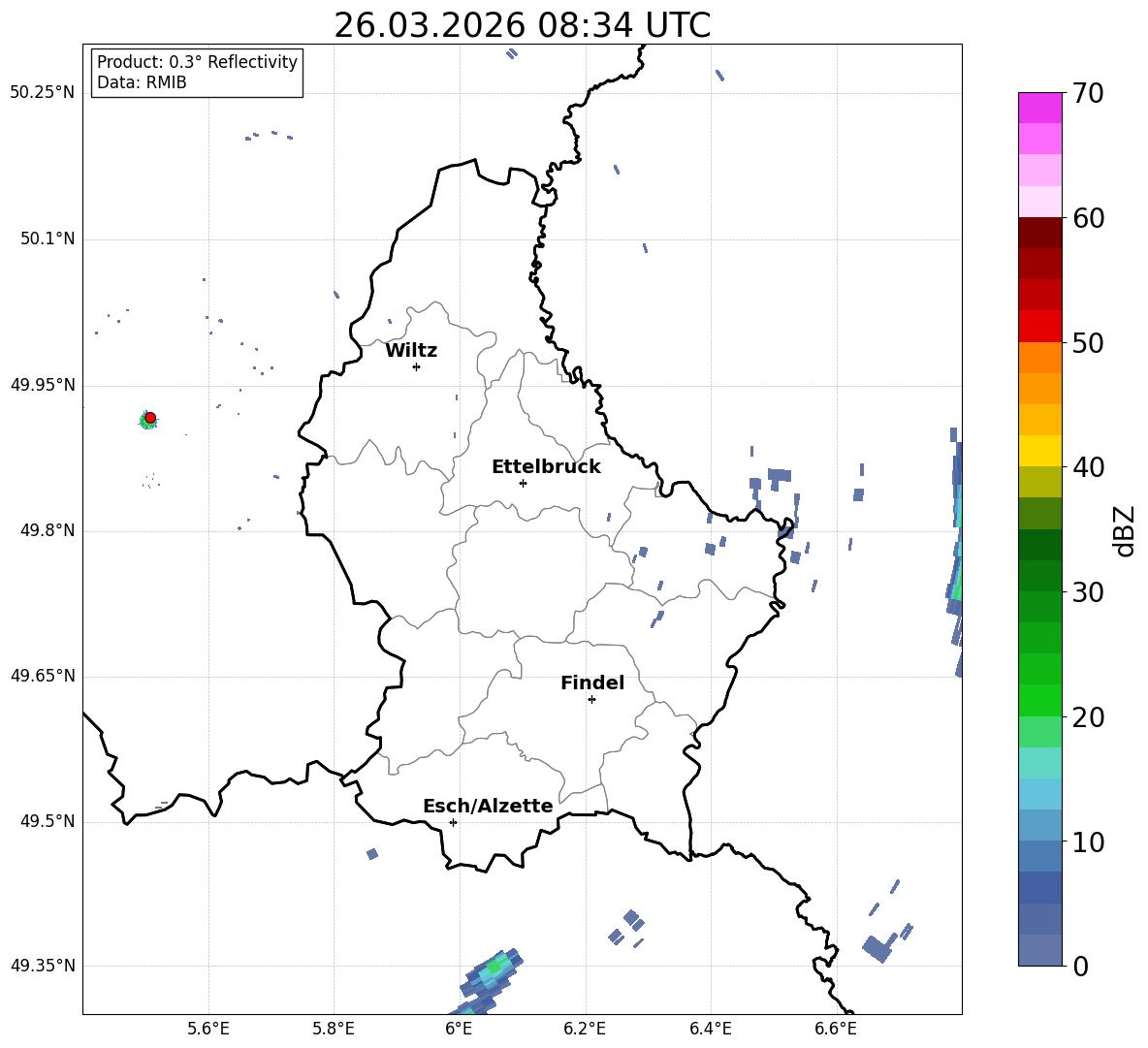
Task: Click the Findel station label
Action: click(592, 683)
